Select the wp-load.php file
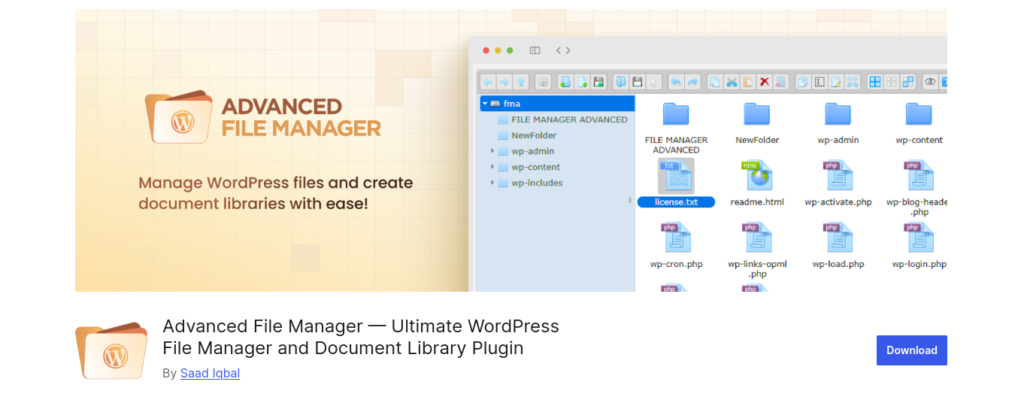Viewport: 1024px width, 403px height. [838, 246]
